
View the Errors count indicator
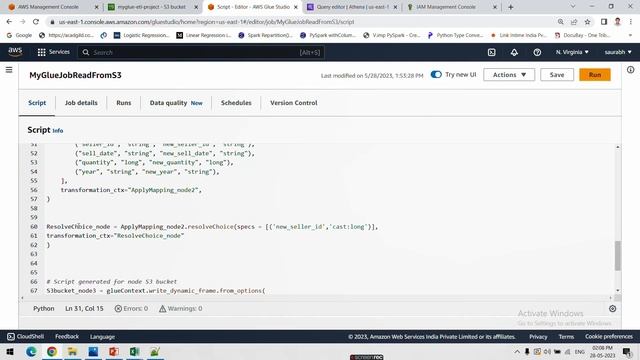131,309
